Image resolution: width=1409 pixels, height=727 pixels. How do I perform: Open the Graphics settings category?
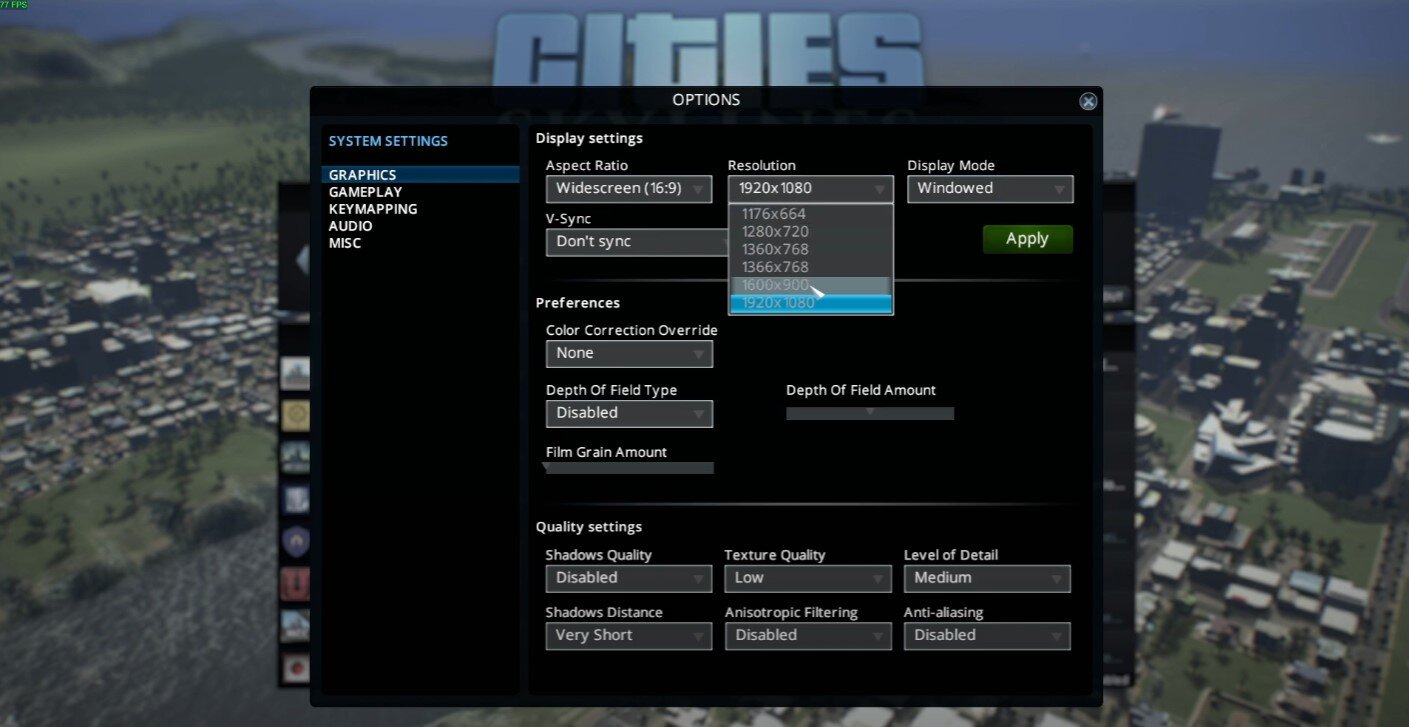pyautogui.click(x=420, y=175)
